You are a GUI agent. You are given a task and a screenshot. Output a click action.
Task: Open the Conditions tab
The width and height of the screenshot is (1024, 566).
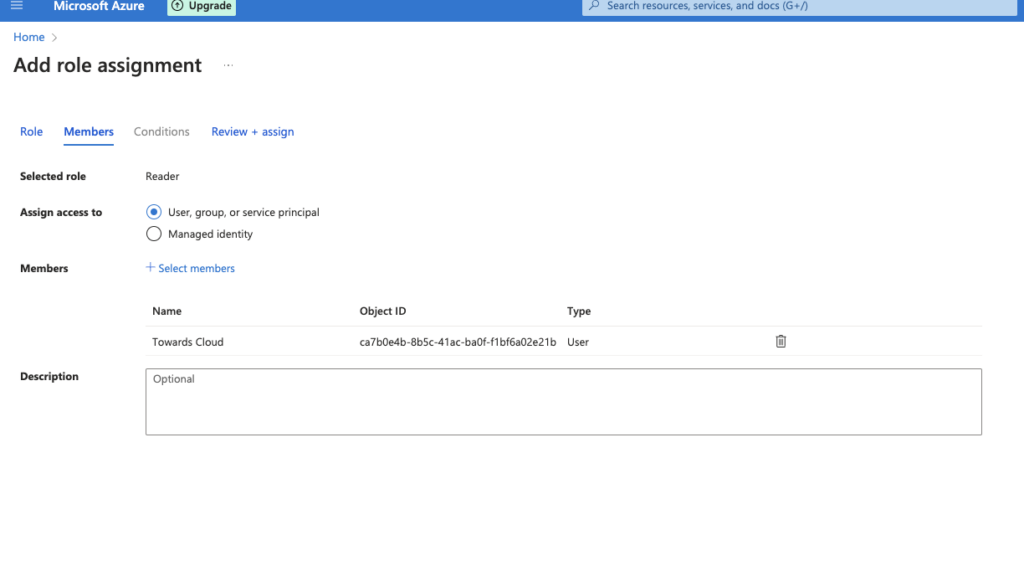161,132
